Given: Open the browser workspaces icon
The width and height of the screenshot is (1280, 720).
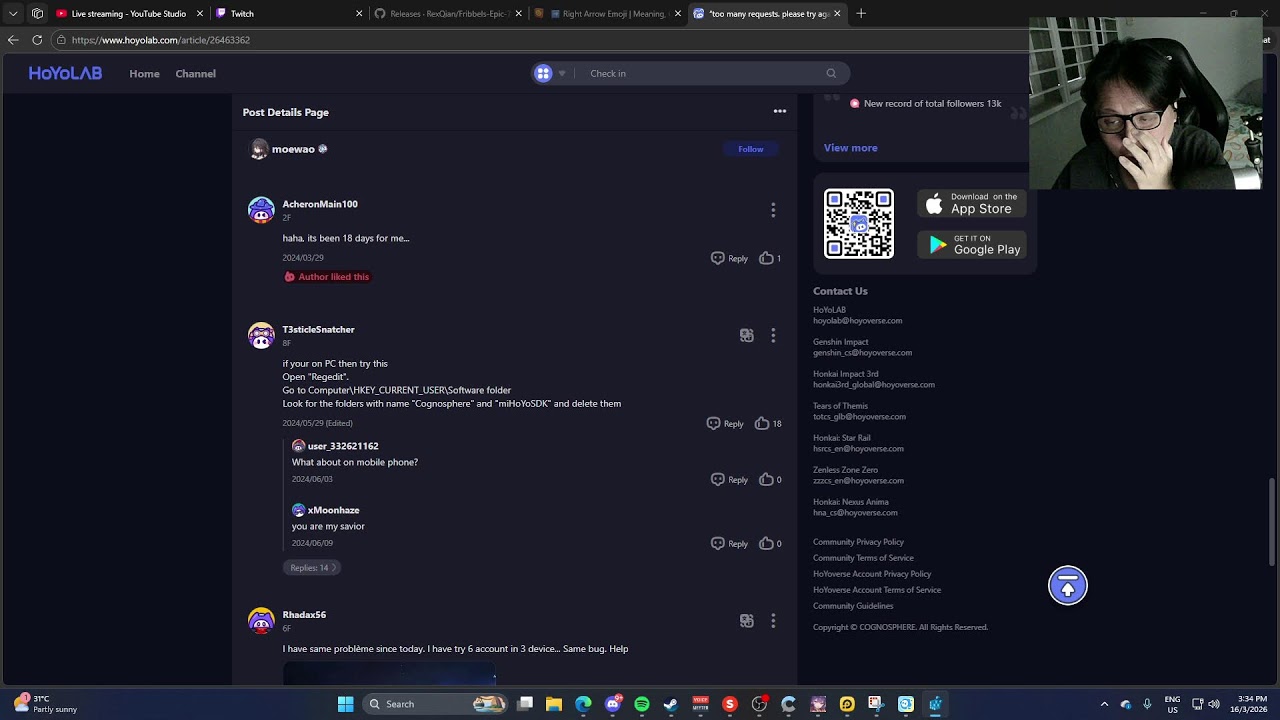Looking at the screenshot, I should (x=37, y=14).
